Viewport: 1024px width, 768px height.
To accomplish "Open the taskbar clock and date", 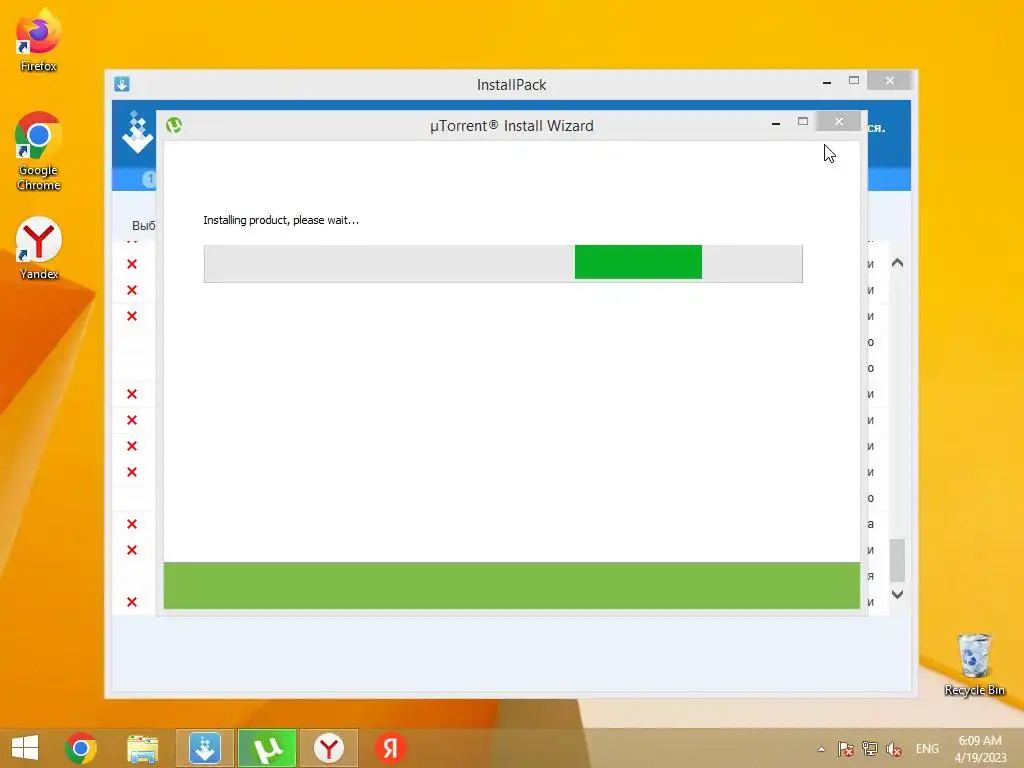I will pyautogui.click(x=980, y=748).
